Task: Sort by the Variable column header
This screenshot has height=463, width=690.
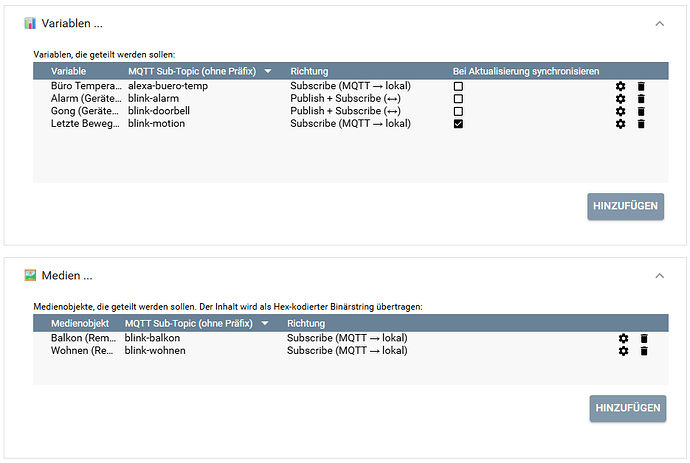Action: tap(68, 71)
